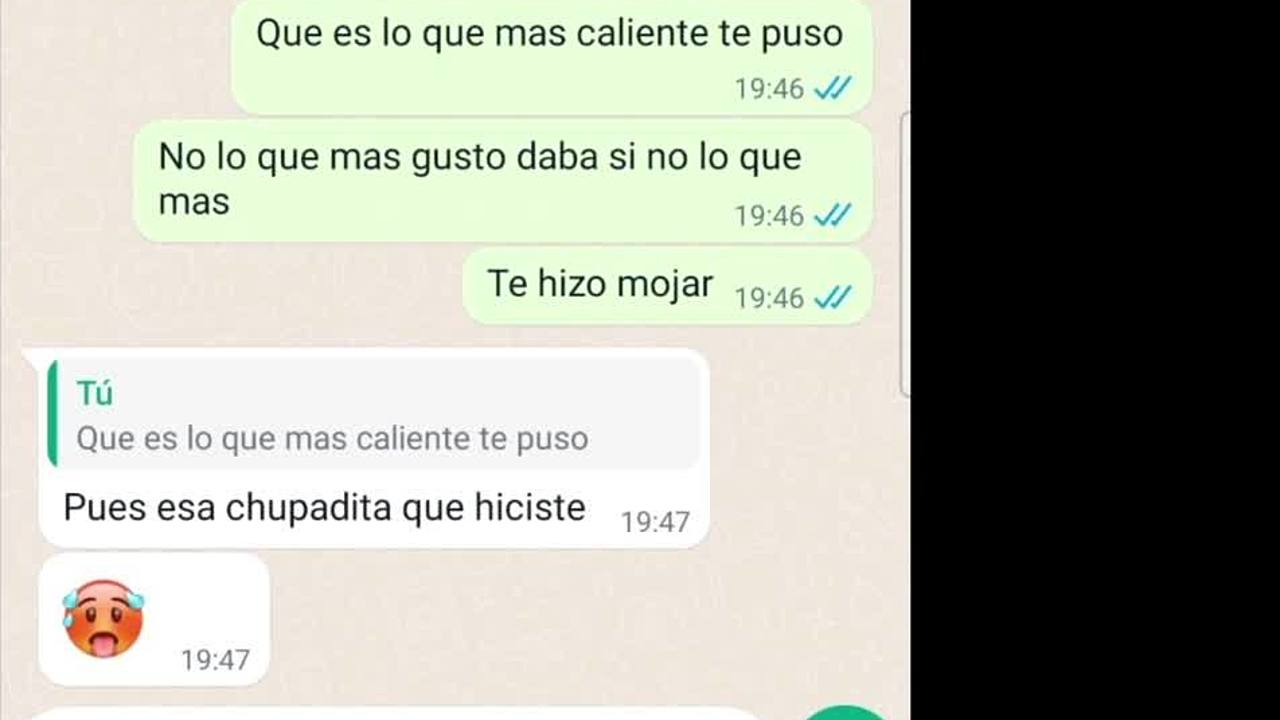Tap the 19:47 timestamp on the reply message
Image resolution: width=1280 pixels, height=720 pixels.
click(x=655, y=522)
